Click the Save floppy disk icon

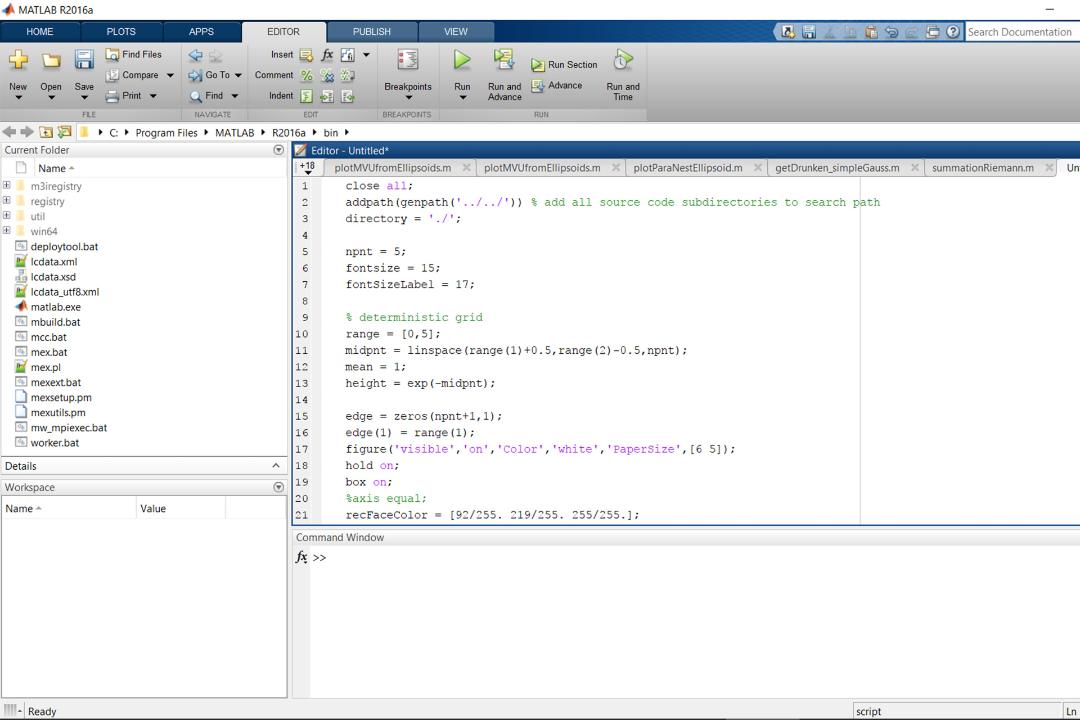click(84, 61)
